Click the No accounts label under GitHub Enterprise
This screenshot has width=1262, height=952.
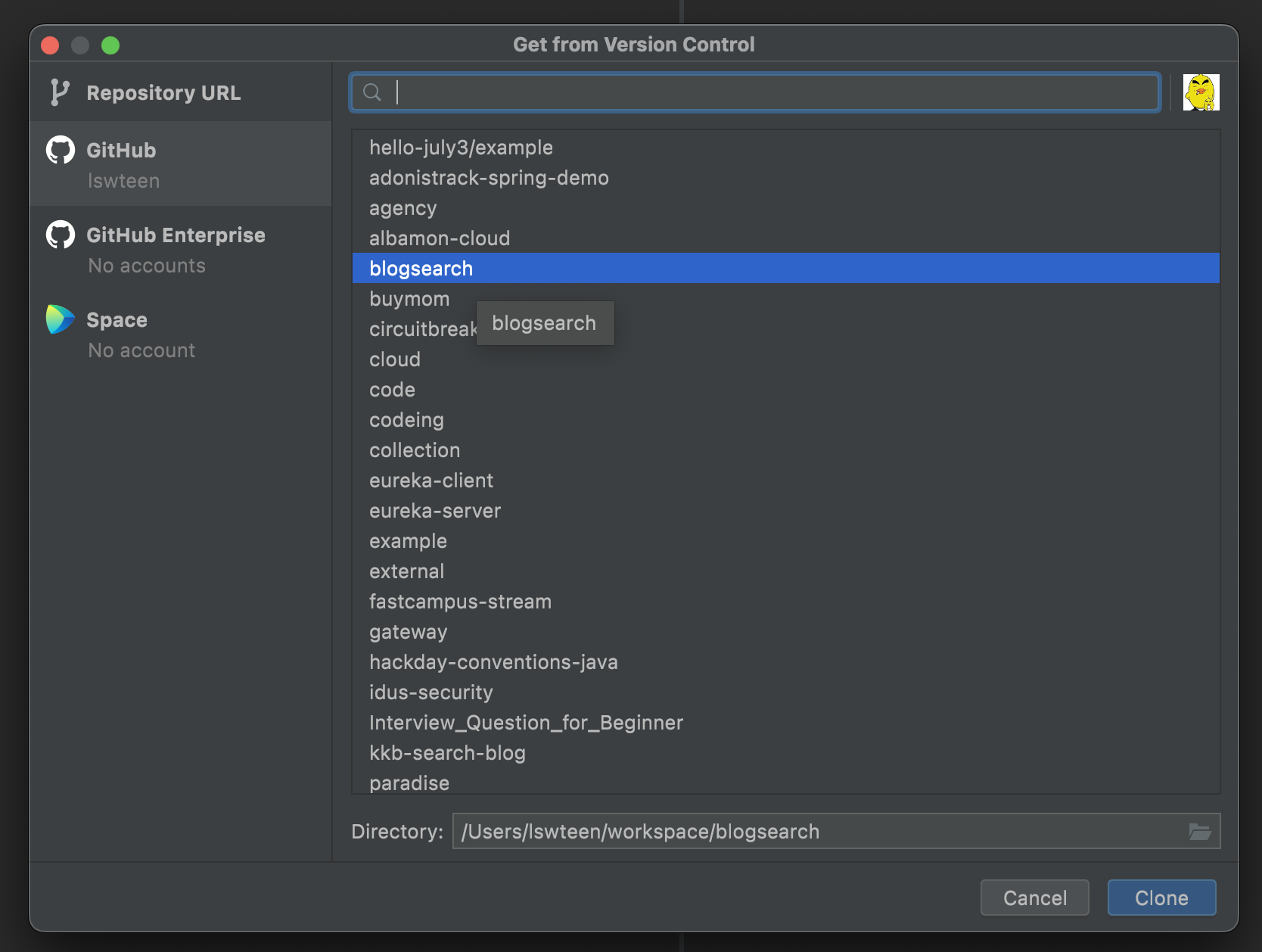tap(147, 266)
